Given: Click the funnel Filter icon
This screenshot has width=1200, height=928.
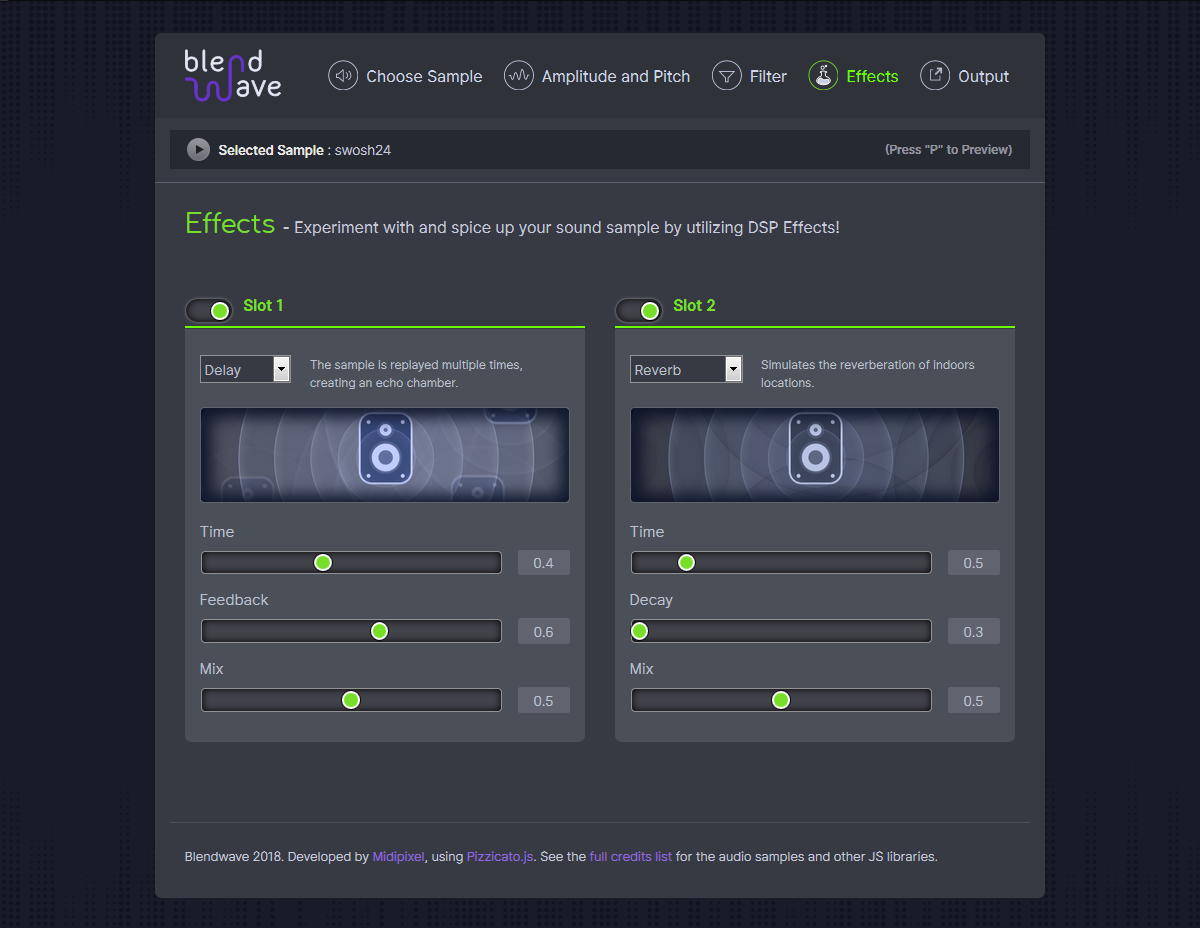Looking at the screenshot, I should pyautogui.click(x=726, y=76).
